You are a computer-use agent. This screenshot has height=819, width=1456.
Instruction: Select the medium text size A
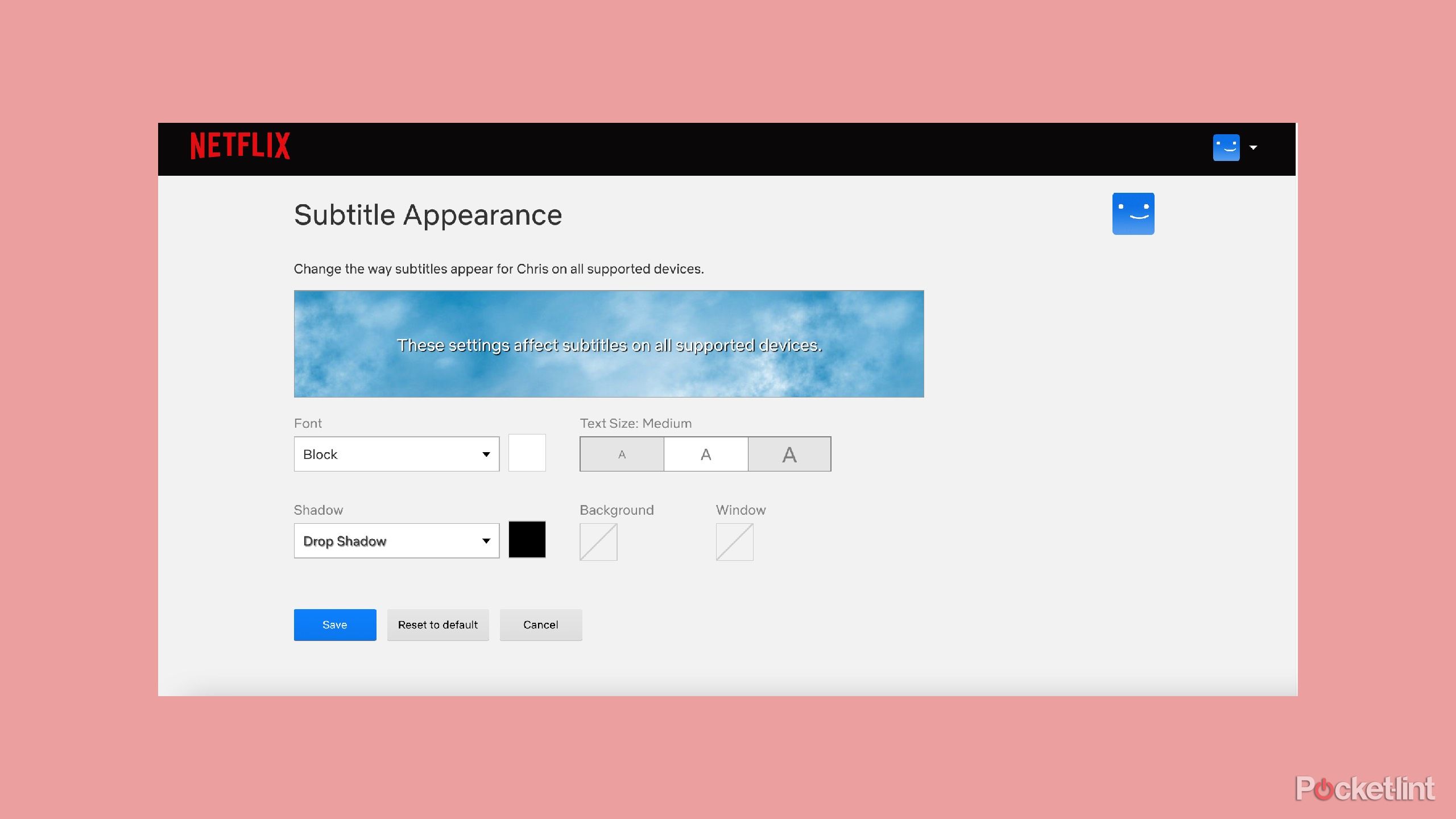(705, 454)
